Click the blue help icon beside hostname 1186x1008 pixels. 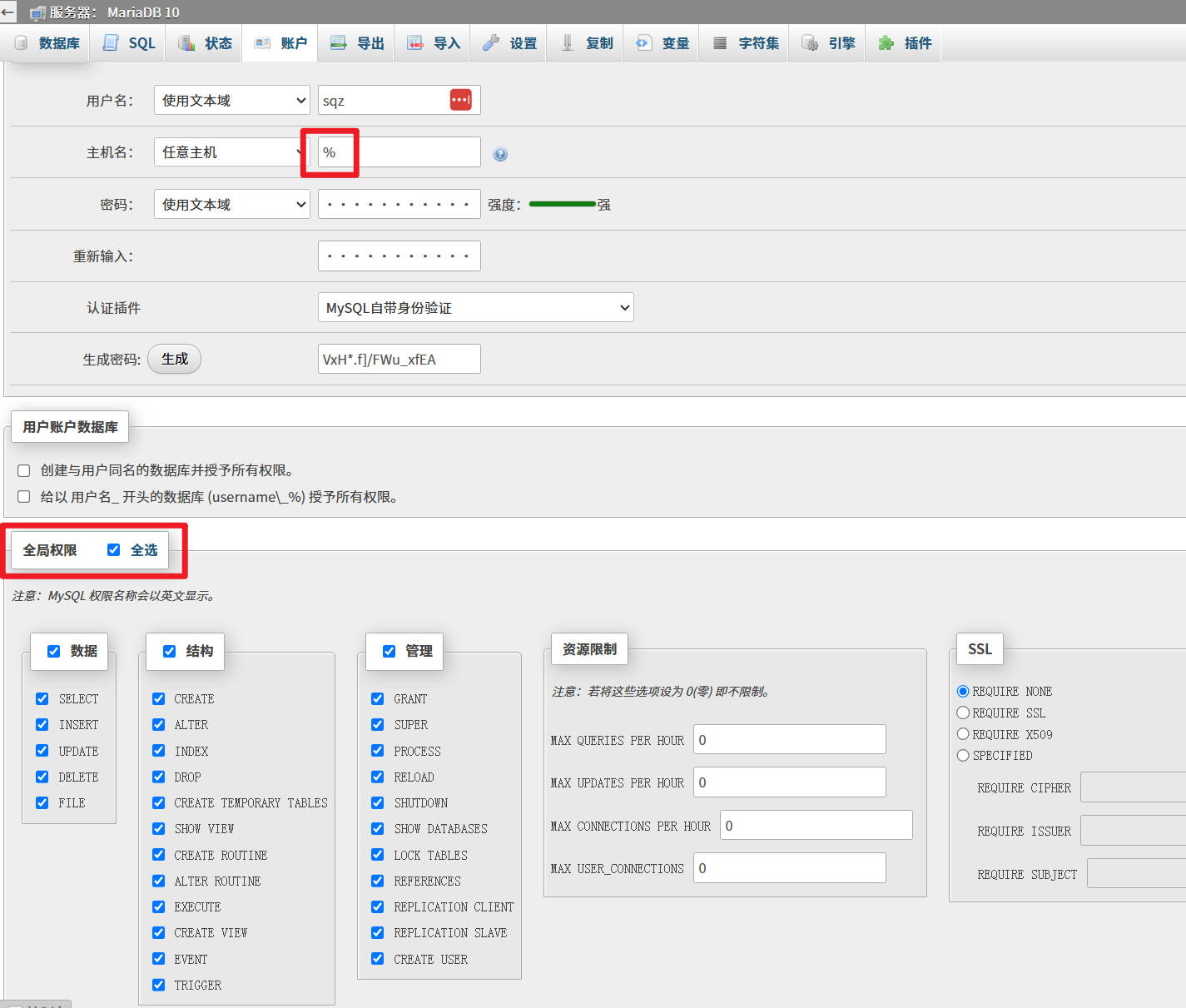(x=500, y=154)
